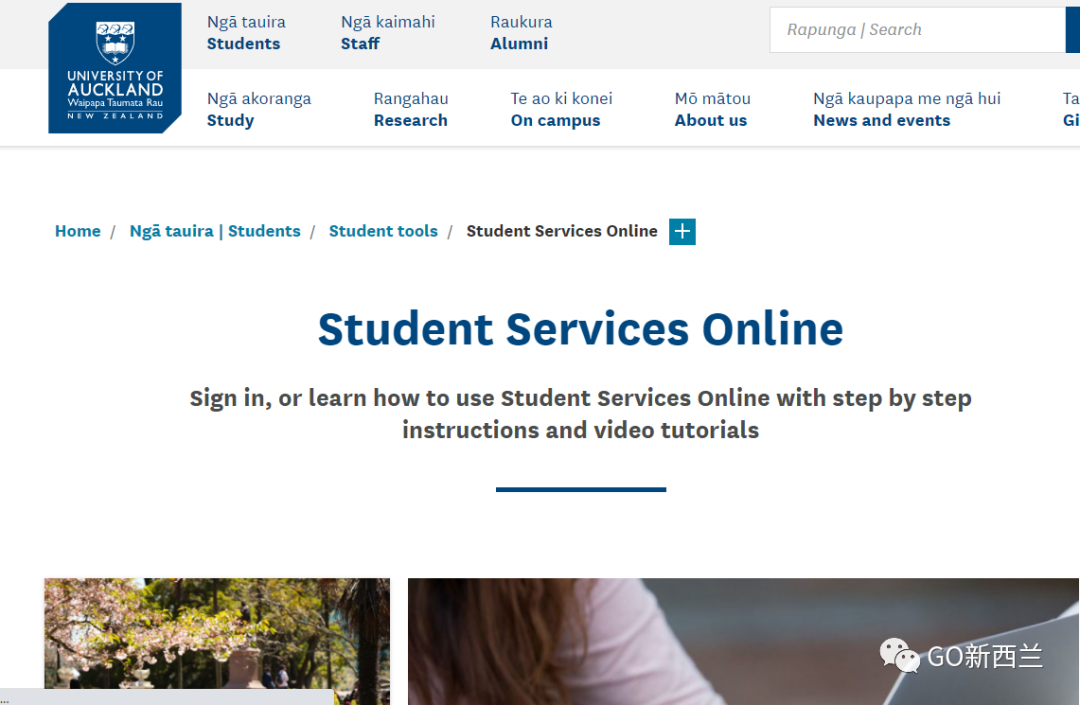Click the Sign in subtitle paragraph
The width and height of the screenshot is (1080, 705).
point(581,414)
